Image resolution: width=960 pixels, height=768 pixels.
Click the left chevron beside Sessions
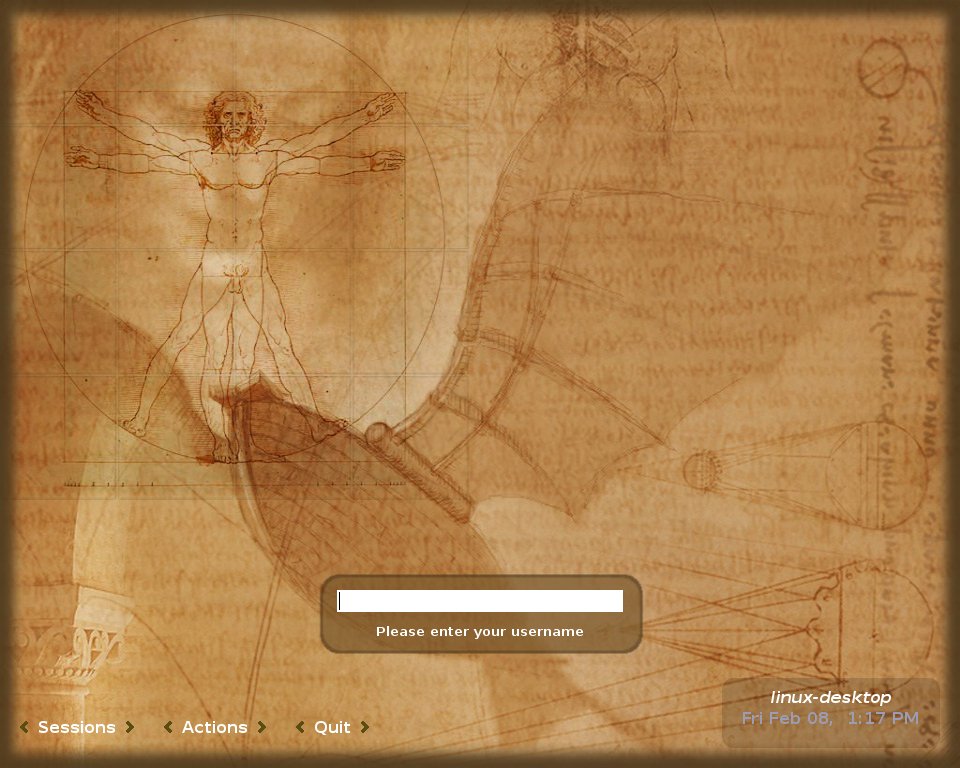coord(24,727)
